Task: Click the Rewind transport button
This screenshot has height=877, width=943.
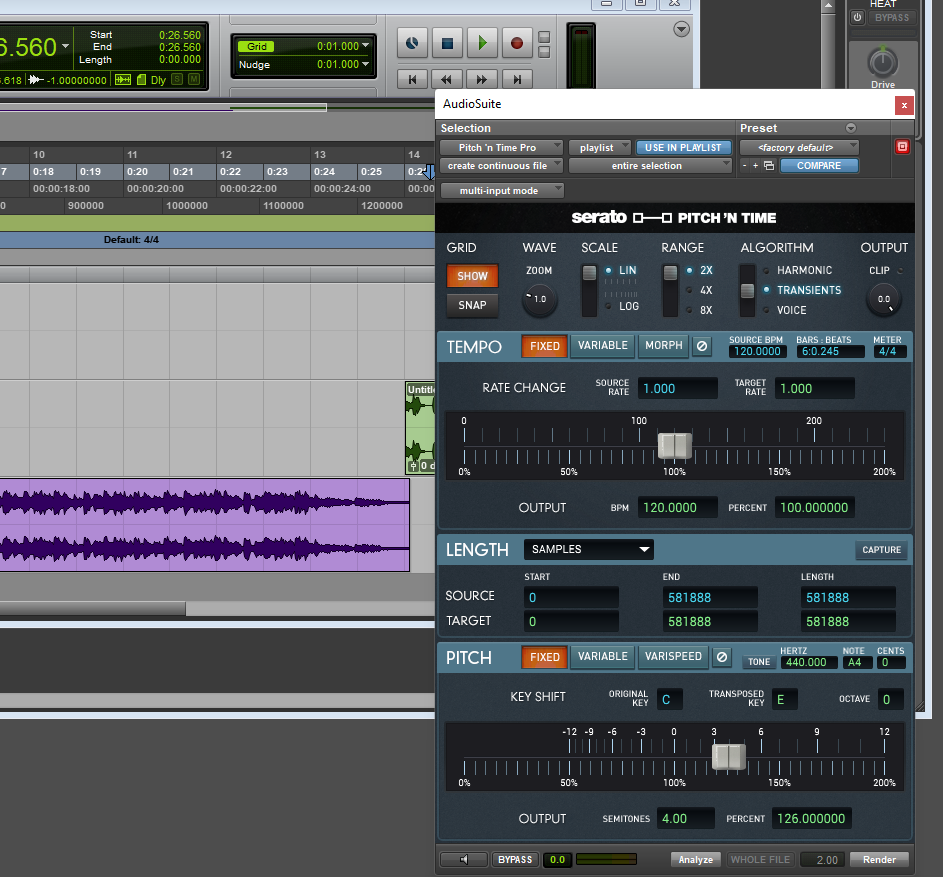Action: (447, 79)
